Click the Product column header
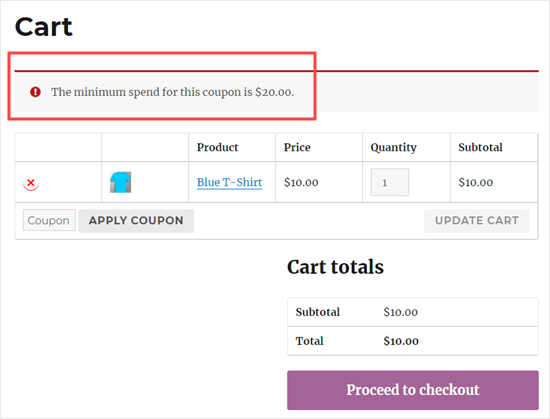550x419 pixels. tap(217, 147)
